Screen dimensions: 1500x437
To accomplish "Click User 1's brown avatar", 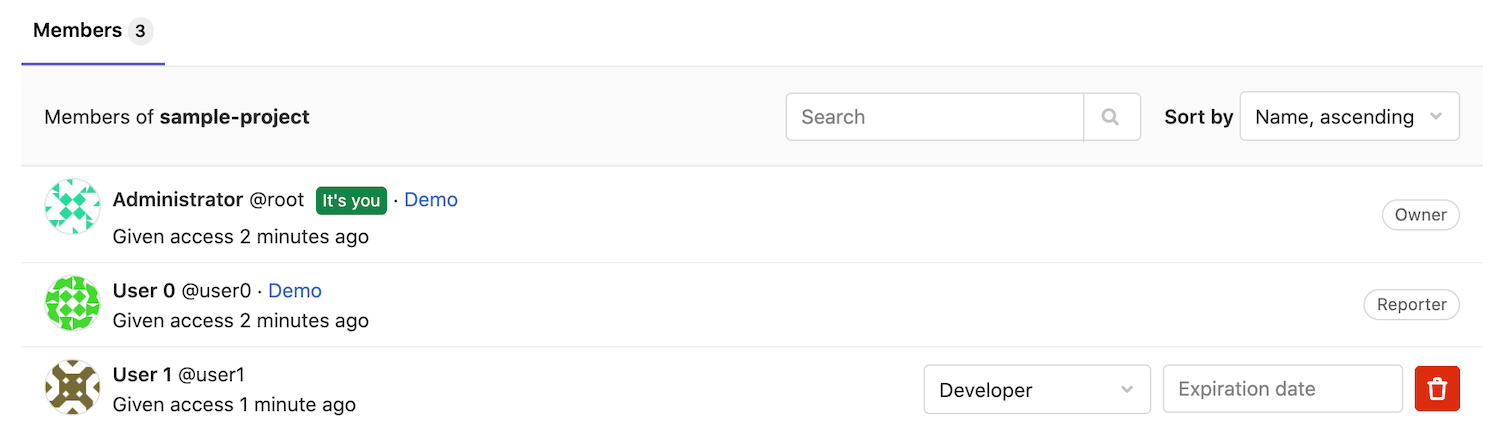I will click(x=73, y=388).
